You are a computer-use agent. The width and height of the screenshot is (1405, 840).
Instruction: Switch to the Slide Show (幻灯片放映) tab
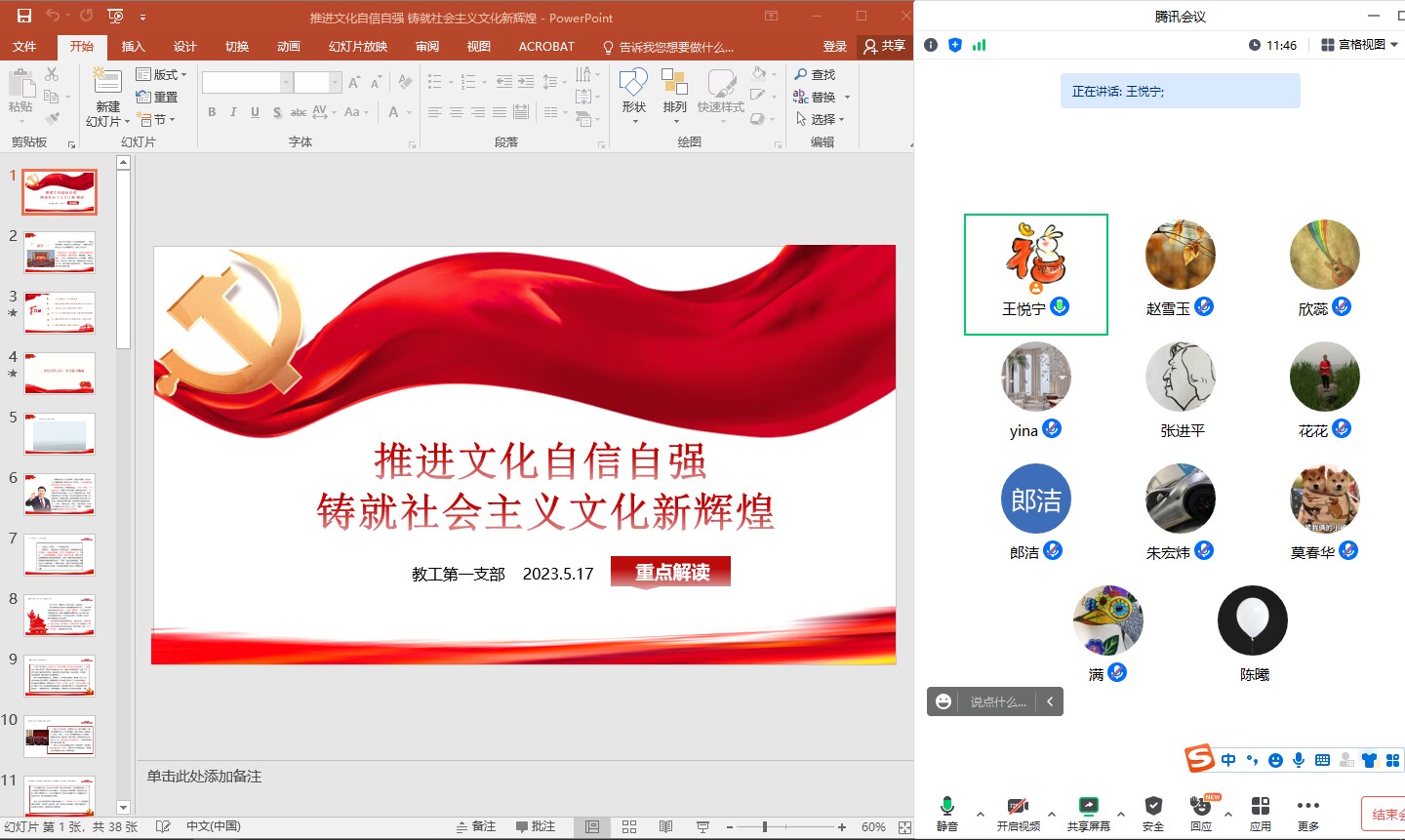357,46
